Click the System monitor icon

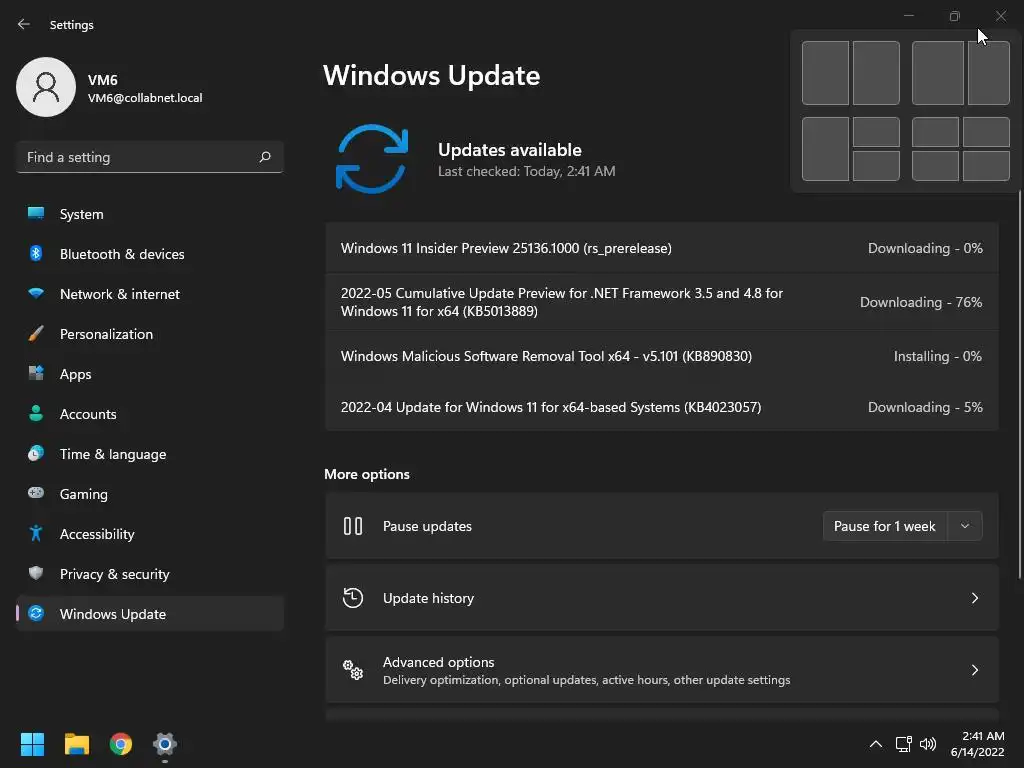tap(36, 213)
